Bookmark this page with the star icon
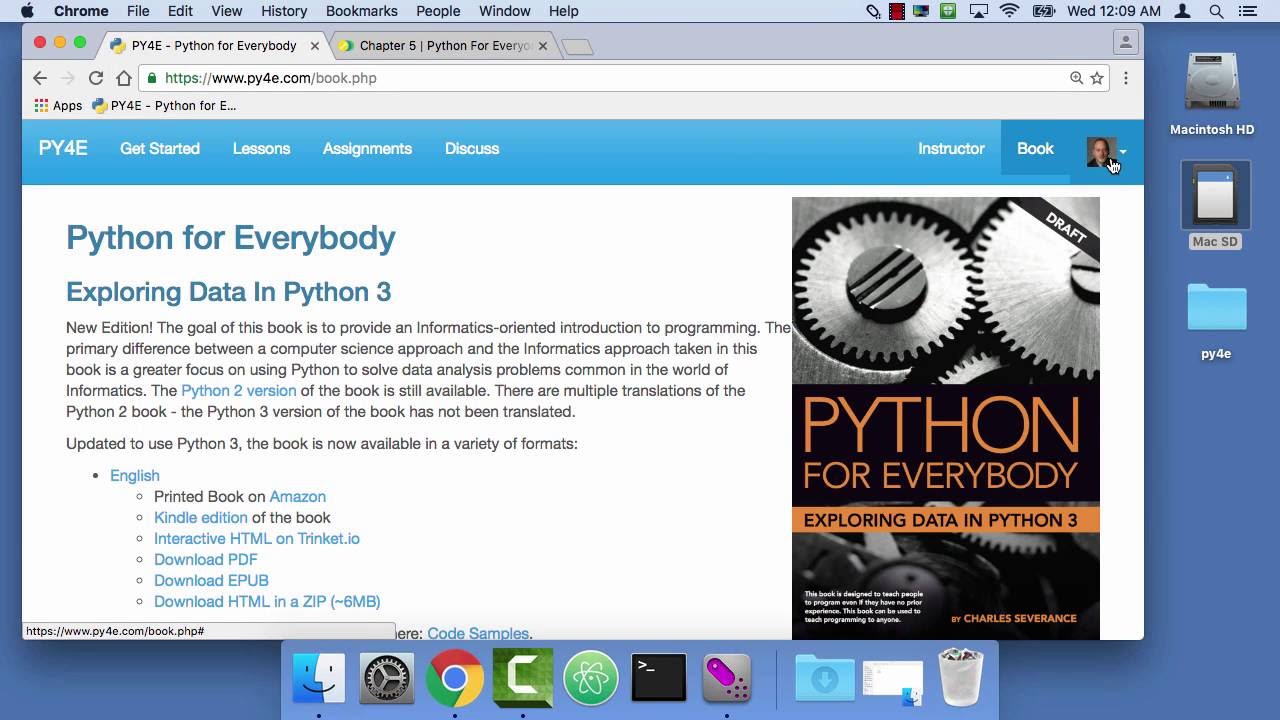Screen dimensions: 1280x720 pos(1097,78)
